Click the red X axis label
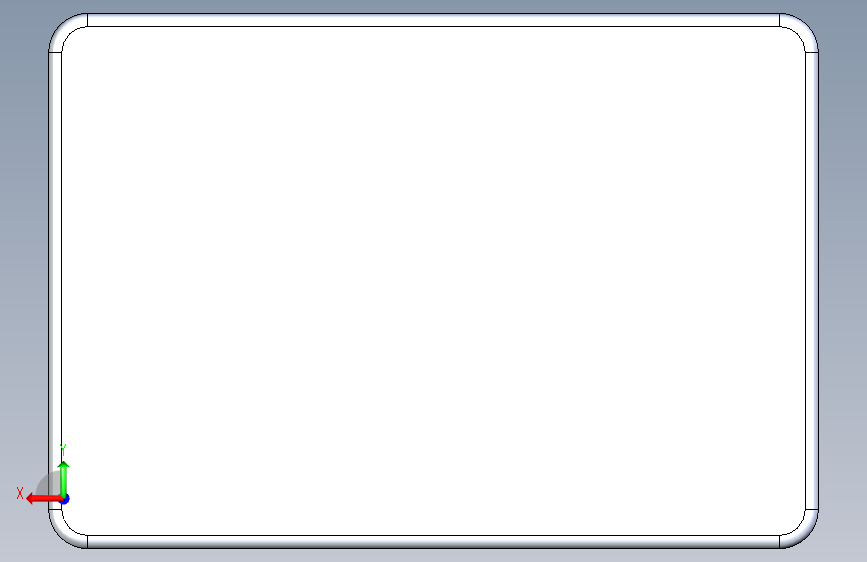 20,493
